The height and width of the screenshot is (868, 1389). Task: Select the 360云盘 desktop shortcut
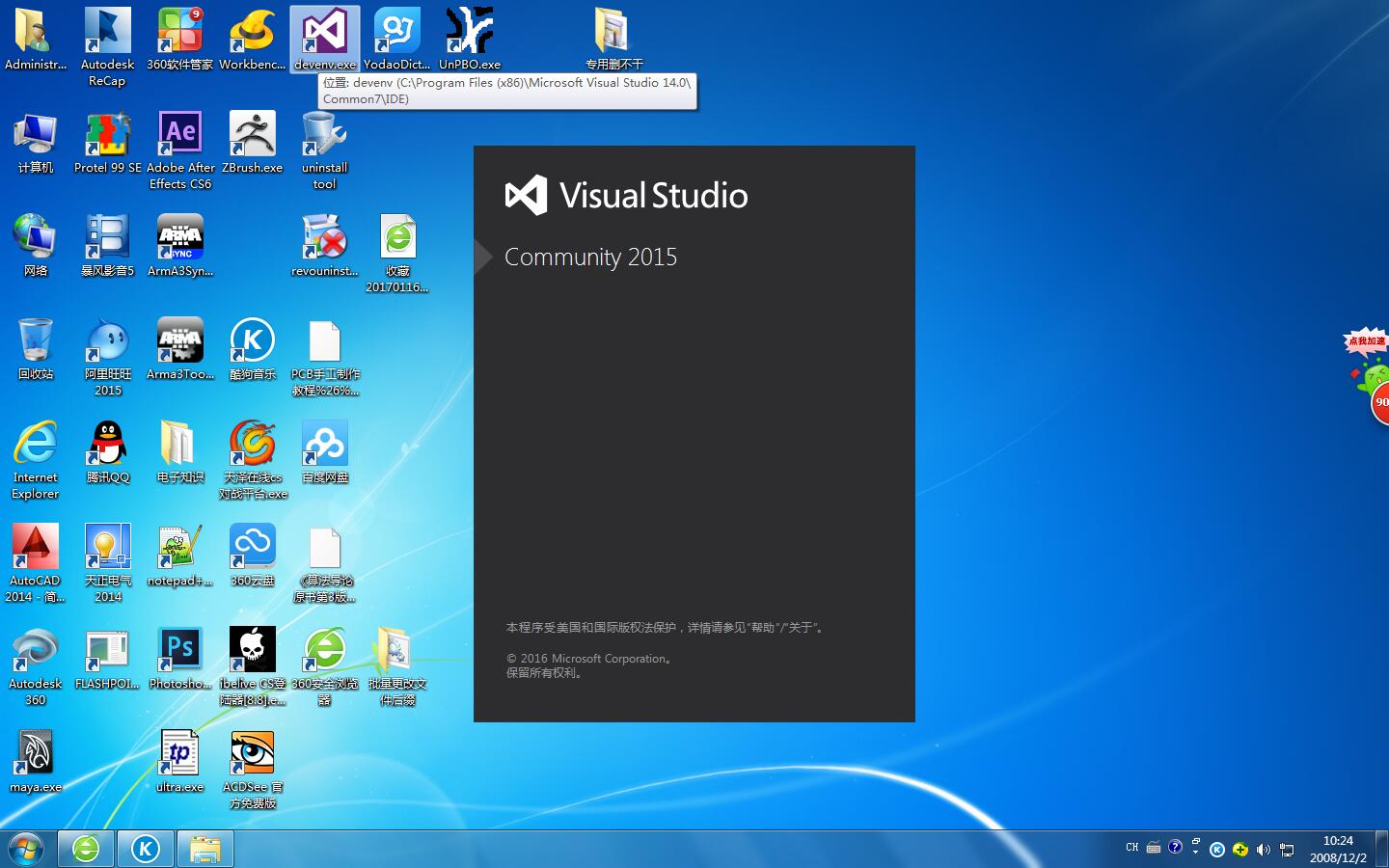click(x=253, y=556)
